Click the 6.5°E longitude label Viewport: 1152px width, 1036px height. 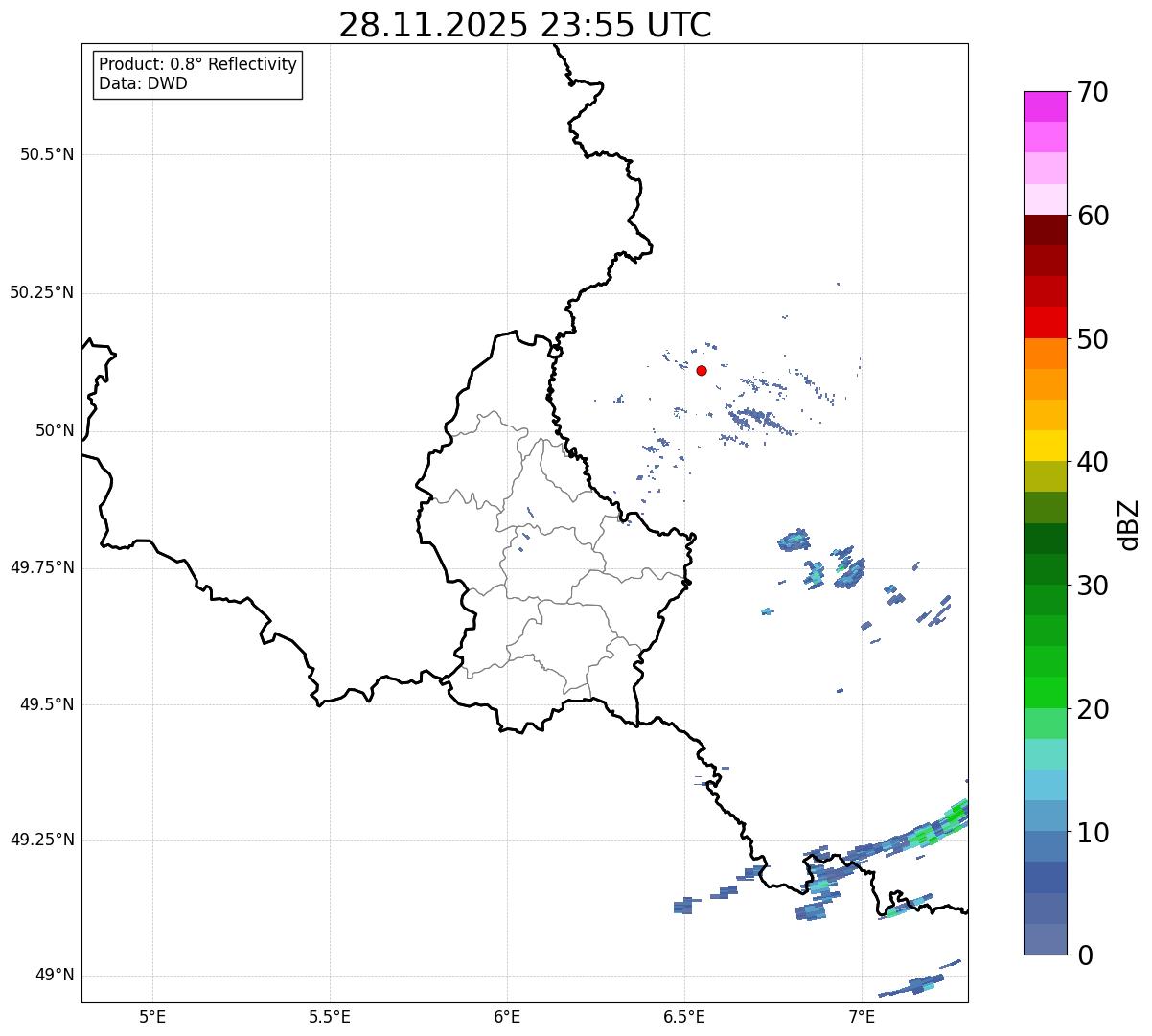[x=684, y=1017]
